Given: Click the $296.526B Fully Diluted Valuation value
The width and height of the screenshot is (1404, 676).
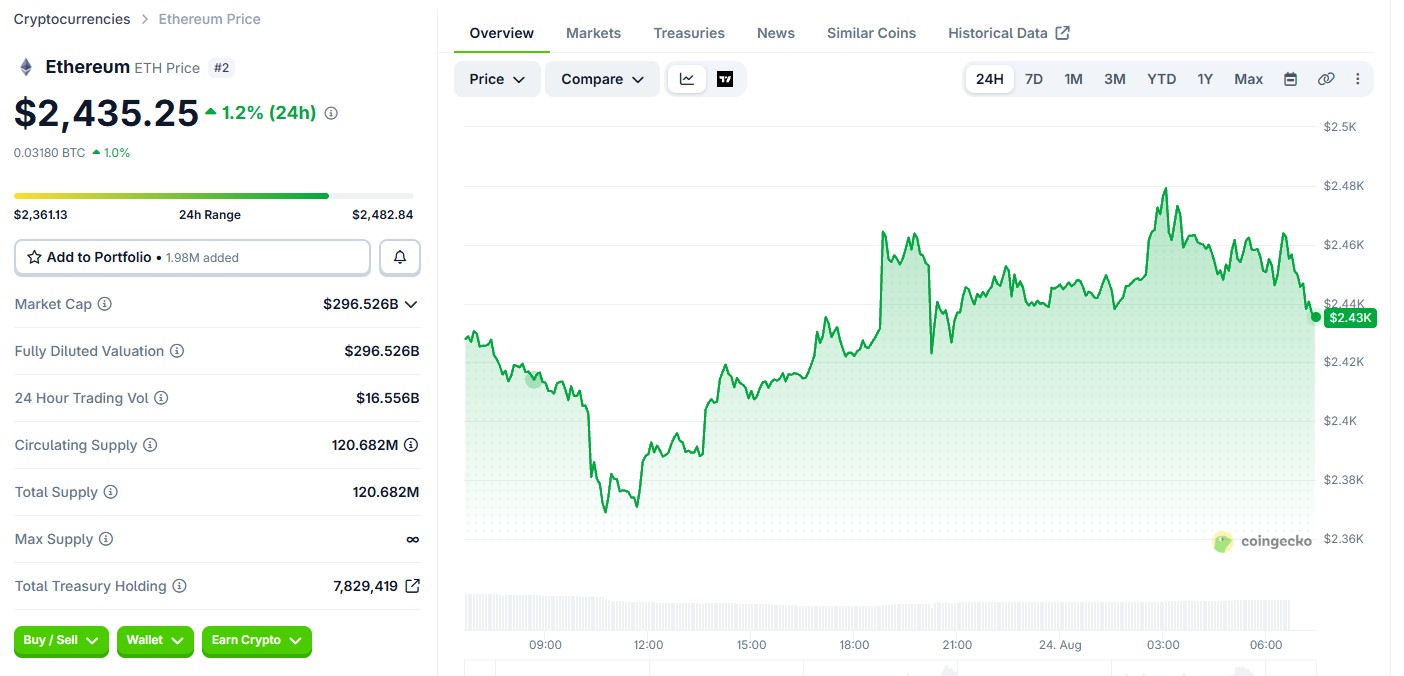Looking at the screenshot, I should [381, 351].
